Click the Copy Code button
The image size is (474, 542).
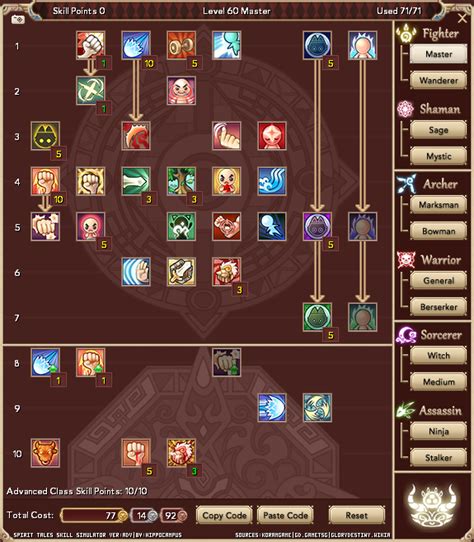click(224, 515)
